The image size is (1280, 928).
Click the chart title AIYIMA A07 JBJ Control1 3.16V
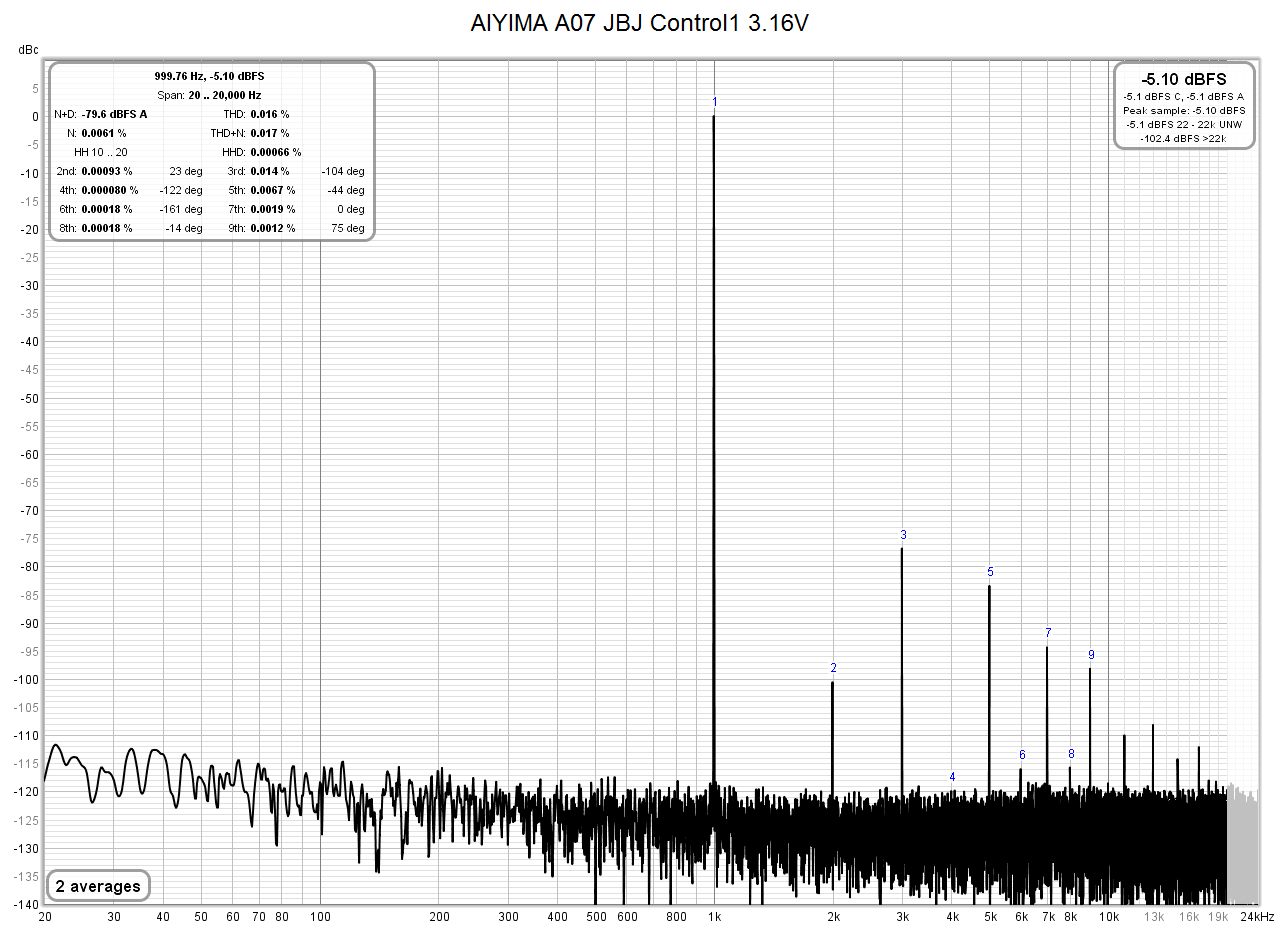coord(639,24)
